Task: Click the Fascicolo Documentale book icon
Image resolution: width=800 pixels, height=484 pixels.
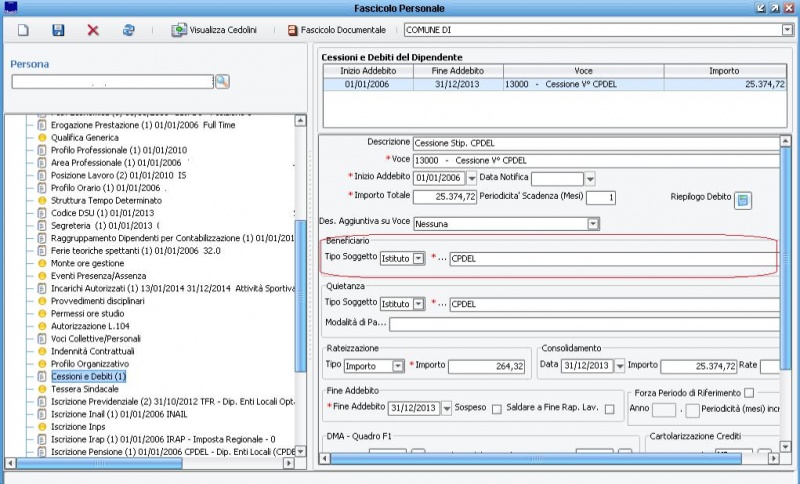Action: (x=292, y=31)
